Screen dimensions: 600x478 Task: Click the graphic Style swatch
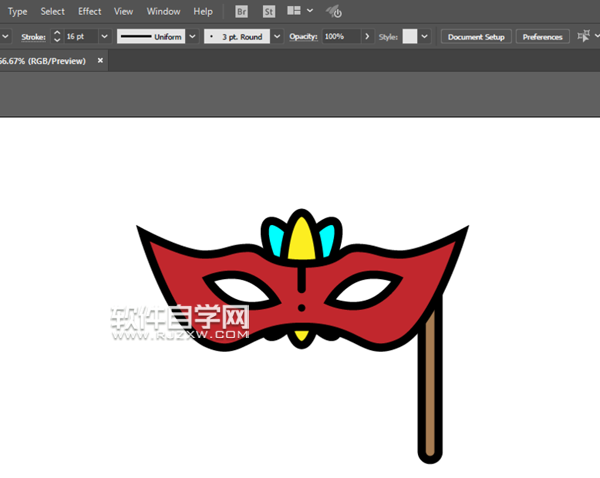point(409,36)
